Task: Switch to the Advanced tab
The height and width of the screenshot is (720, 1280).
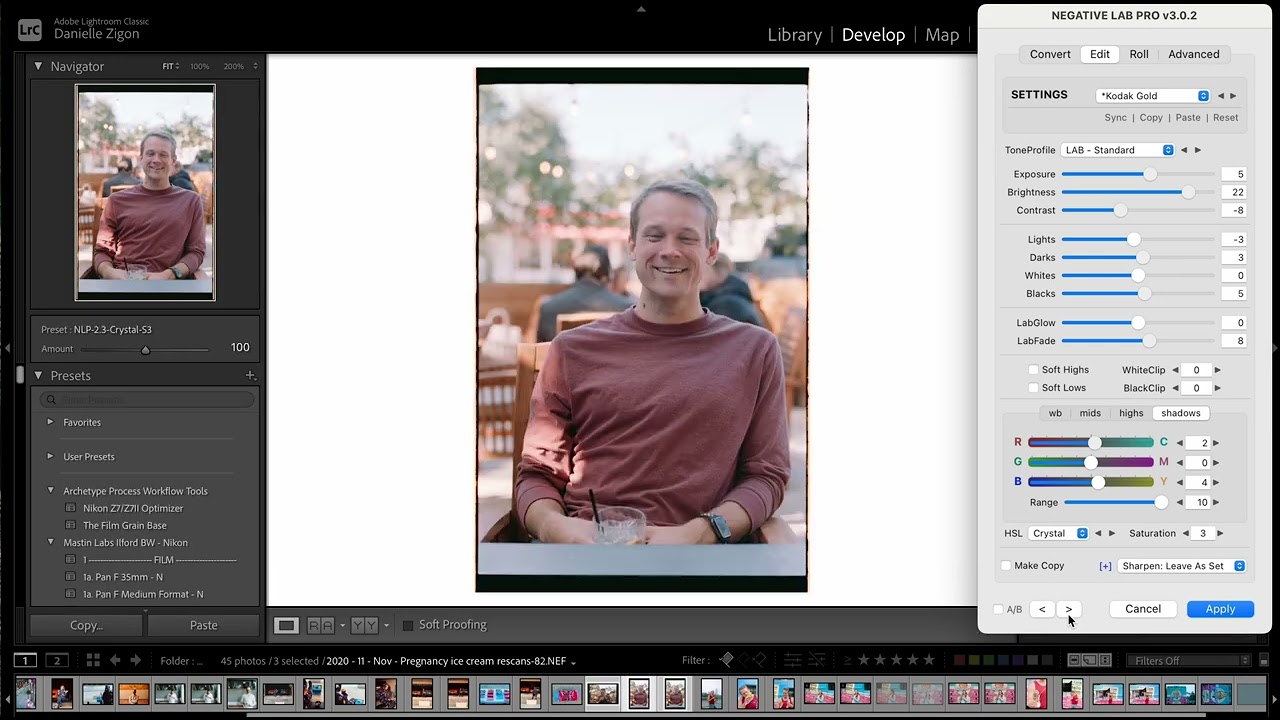Action: pyautogui.click(x=1194, y=54)
